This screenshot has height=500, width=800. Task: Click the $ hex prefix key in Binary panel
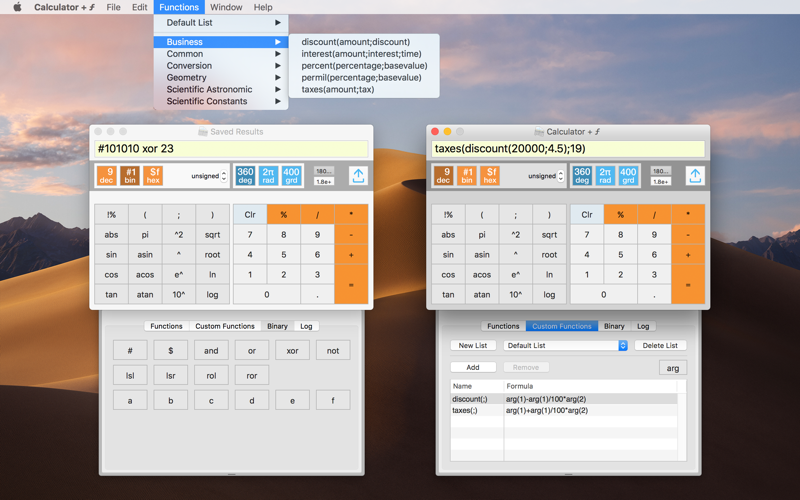pyautogui.click(x=171, y=351)
